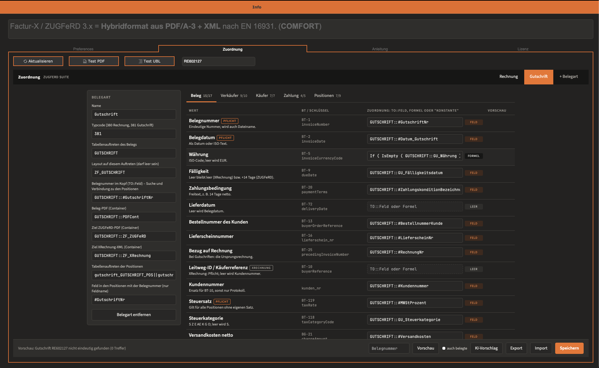Click the Ziel XRechnung XML container field
The image size is (599, 368).
click(133, 256)
